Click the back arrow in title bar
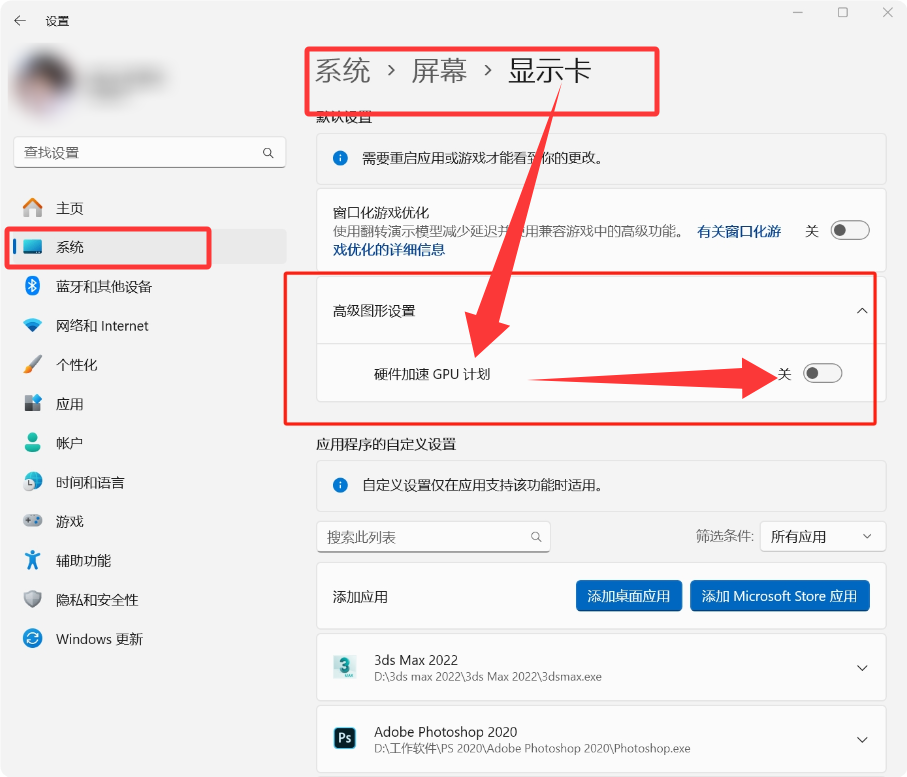Image resolution: width=907 pixels, height=777 pixels. pyautogui.click(x=20, y=21)
